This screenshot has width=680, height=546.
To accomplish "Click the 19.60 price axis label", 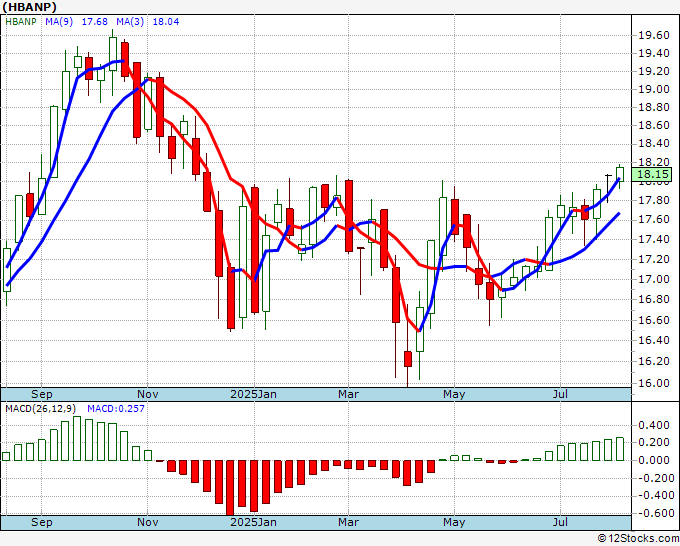I will [x=654, y=36].
